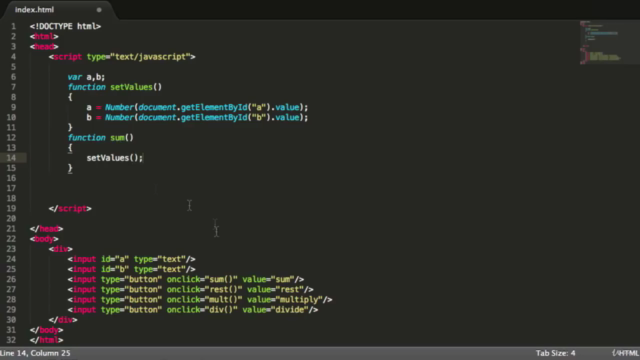
Task: Click the getElementById("a") line
Action: 197,107
